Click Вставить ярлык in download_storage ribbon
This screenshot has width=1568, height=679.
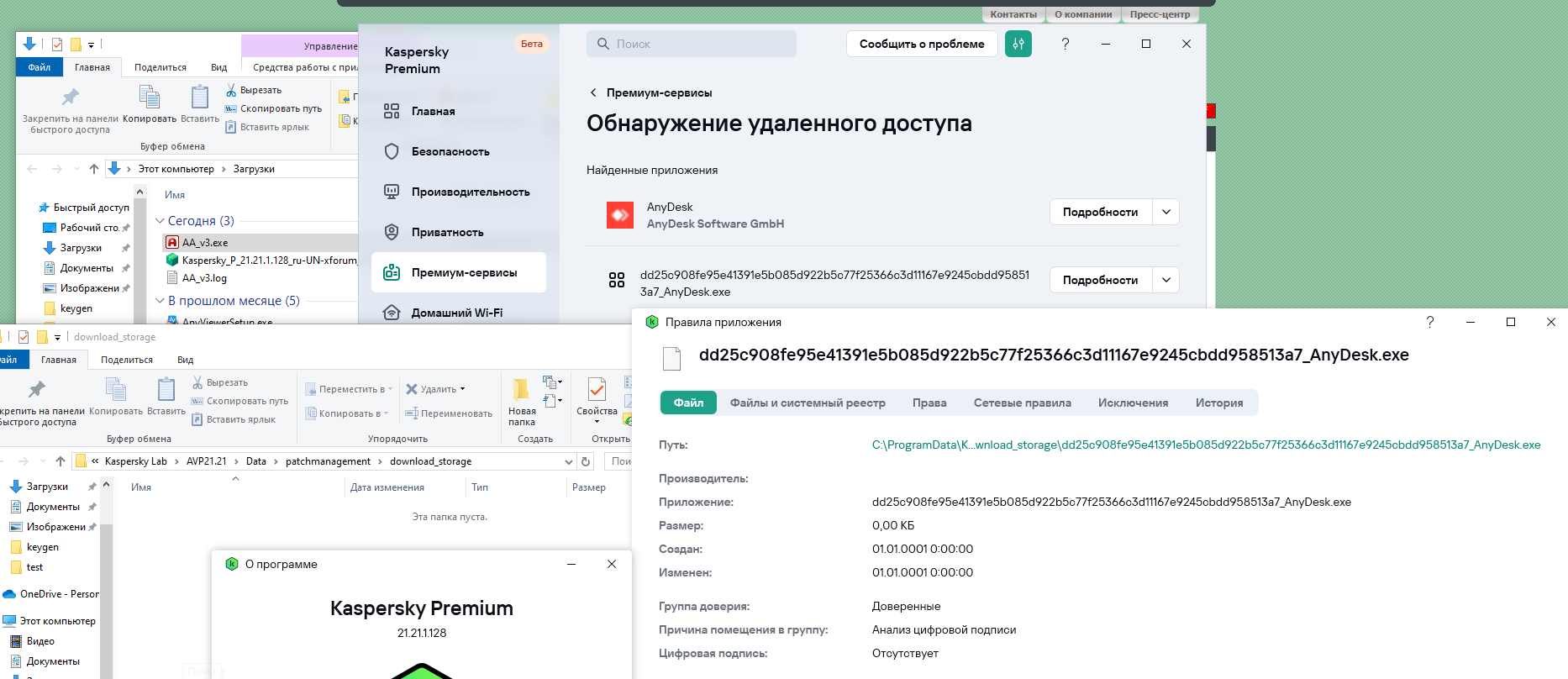pyautogui.click(x=234, y=419)
